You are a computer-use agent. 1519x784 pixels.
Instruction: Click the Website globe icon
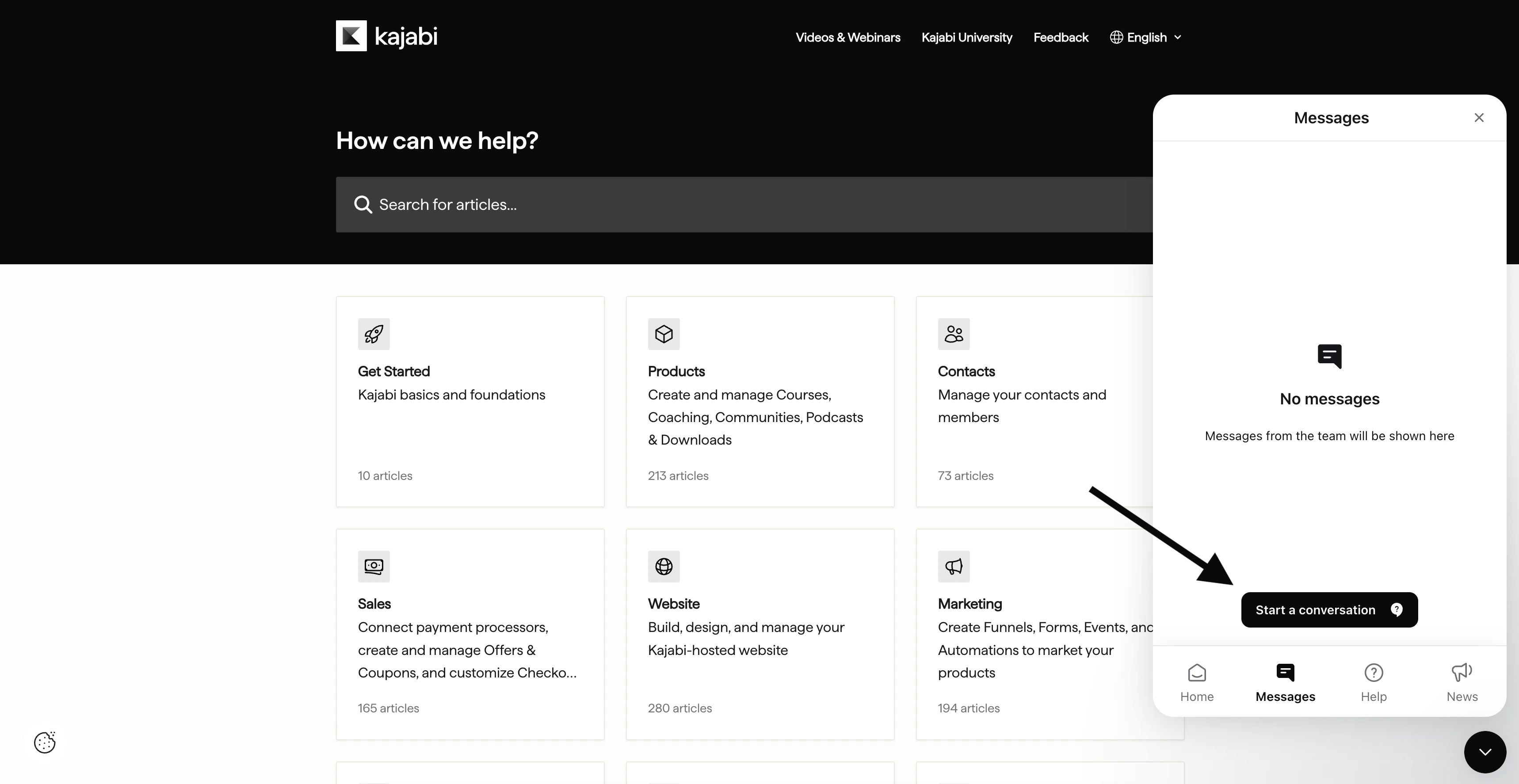click(x=664, y=567)
